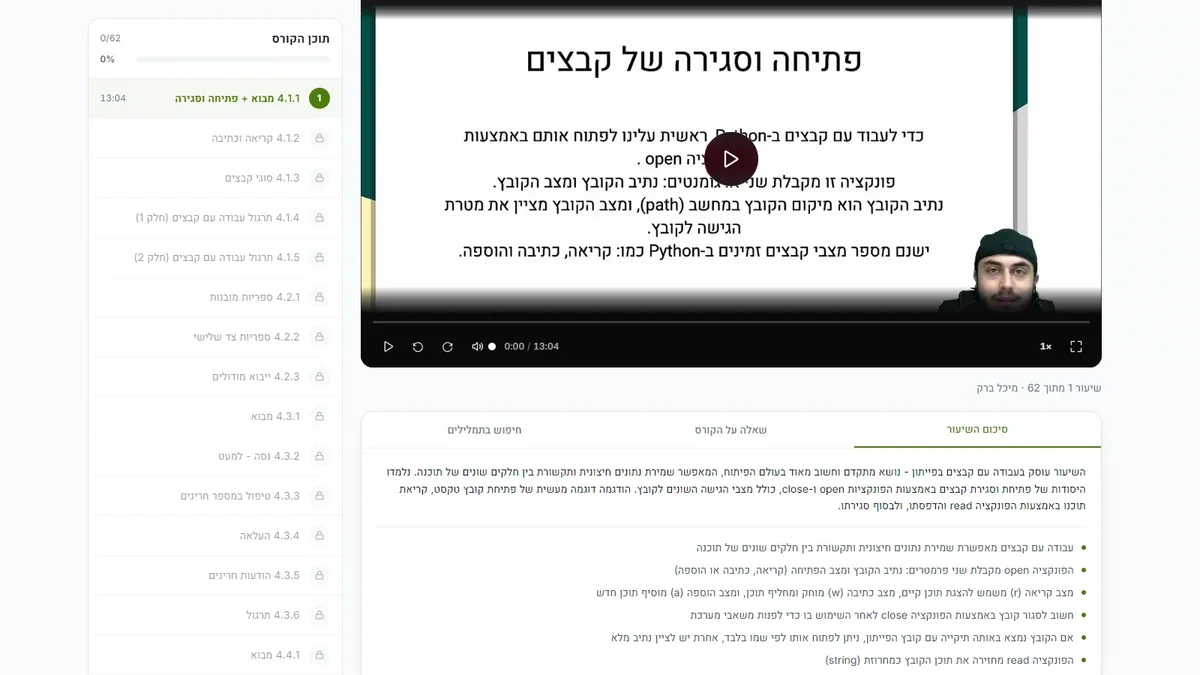Screen dimensions: 1200x675
Task: Click the large center play button on video
Action: pos(731,159)
